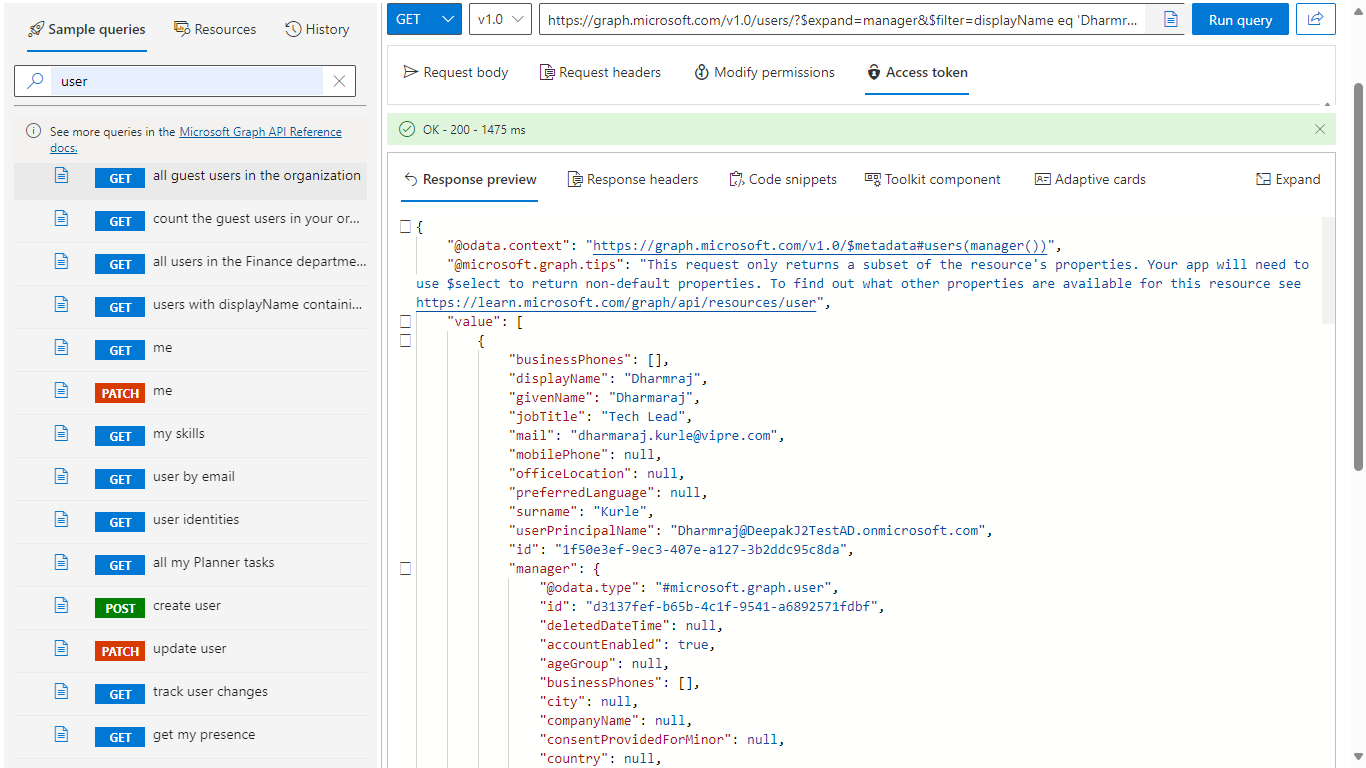The image size is (1366, 768).
Task: Open the Toolkit component tab
Action: click(933, 179)
